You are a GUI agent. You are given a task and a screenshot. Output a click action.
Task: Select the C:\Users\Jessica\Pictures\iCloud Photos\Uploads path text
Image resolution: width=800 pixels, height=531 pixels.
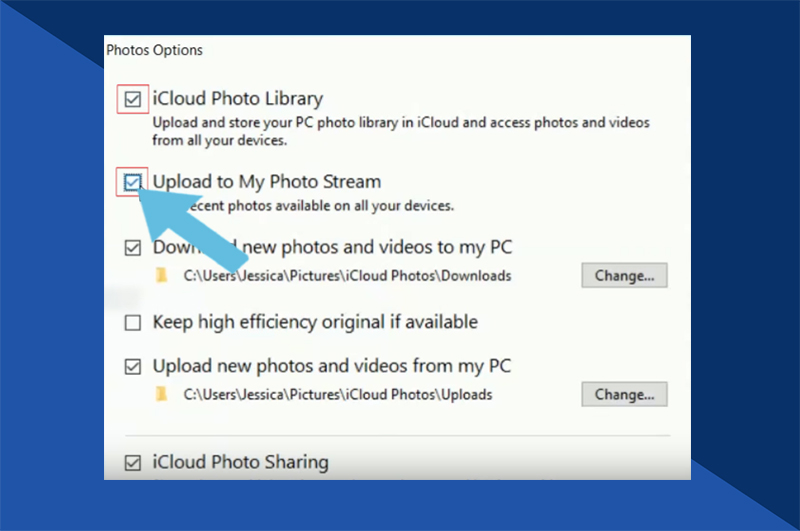338,394
